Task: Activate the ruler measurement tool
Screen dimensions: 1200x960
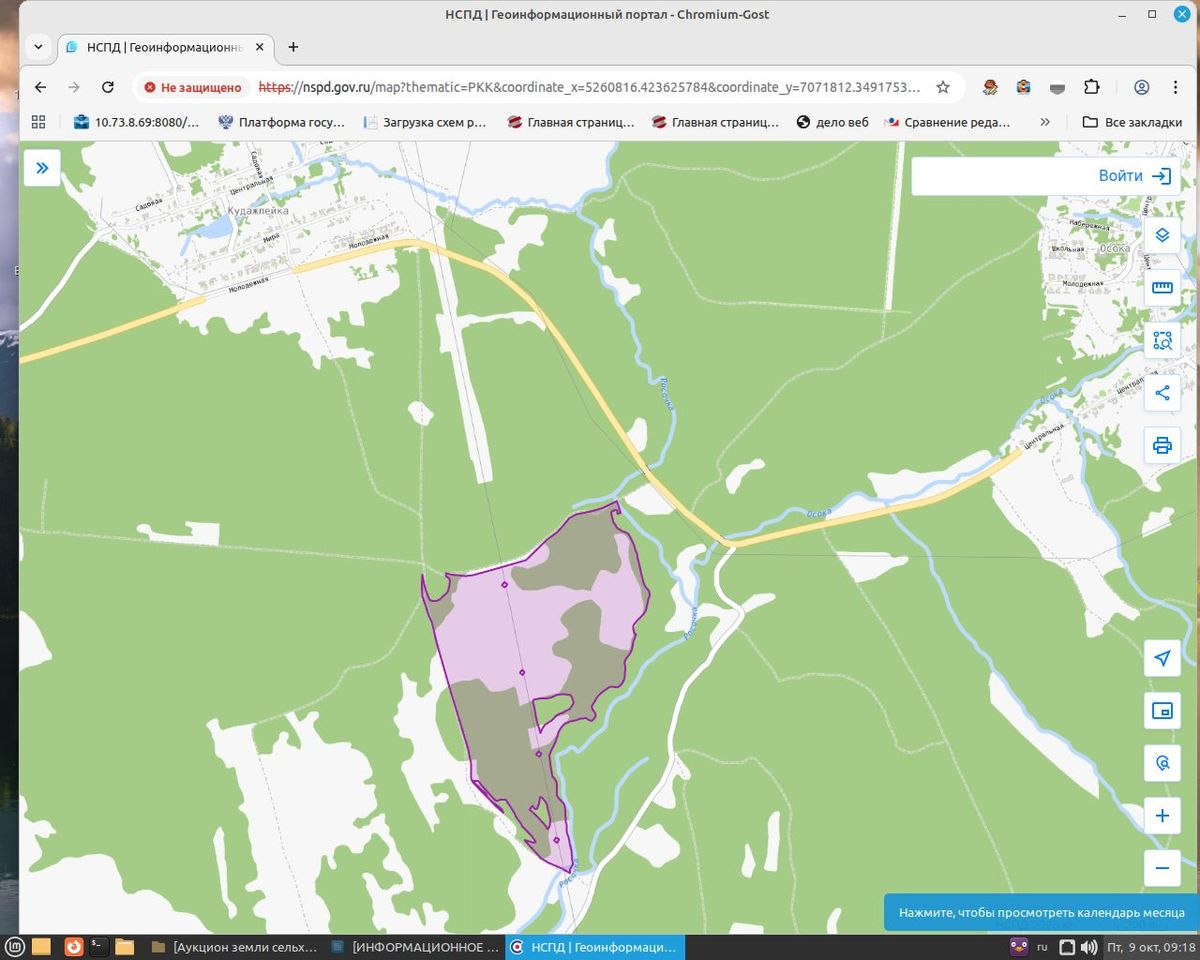Action: 1162,288
